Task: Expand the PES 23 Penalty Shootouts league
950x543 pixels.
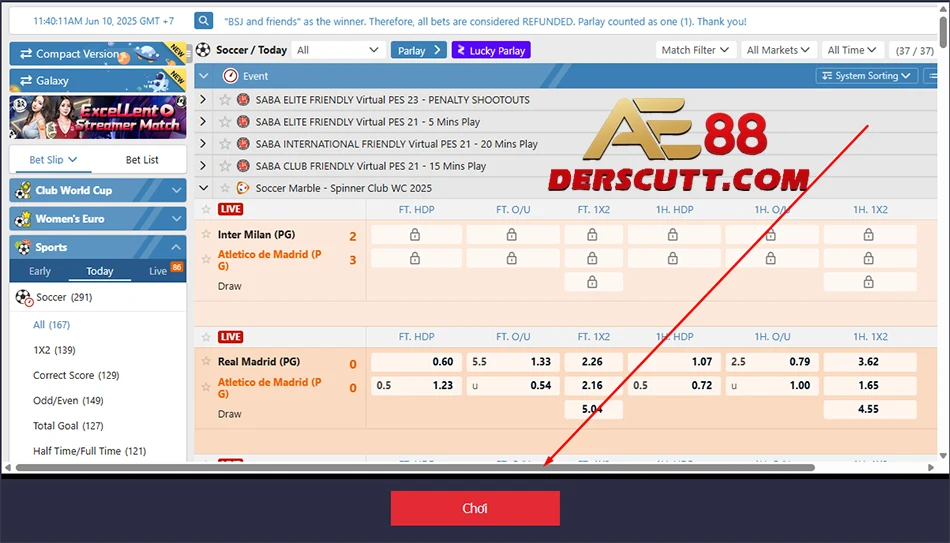Action: coord(203,99)
